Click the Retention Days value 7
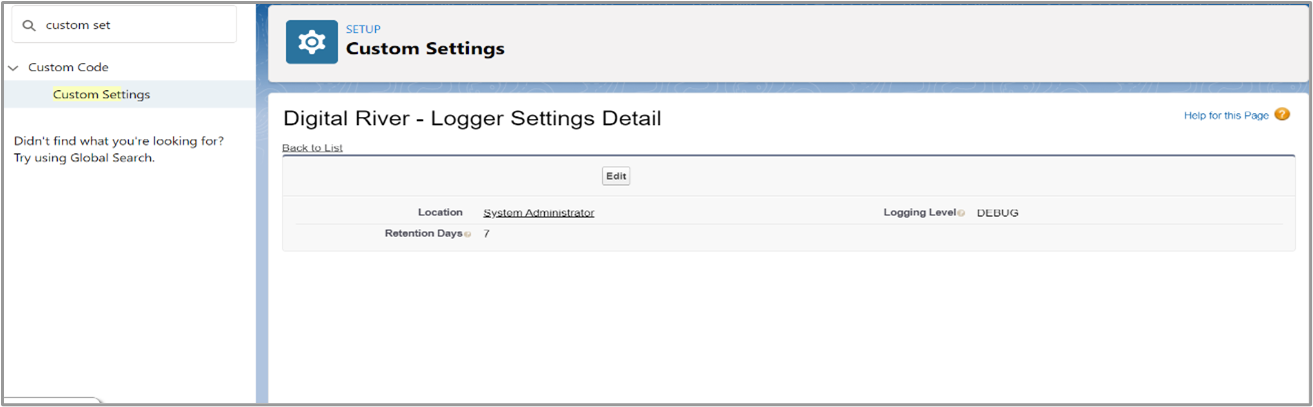The width and height of the screenshot is (1313, 407). (486, 234)
